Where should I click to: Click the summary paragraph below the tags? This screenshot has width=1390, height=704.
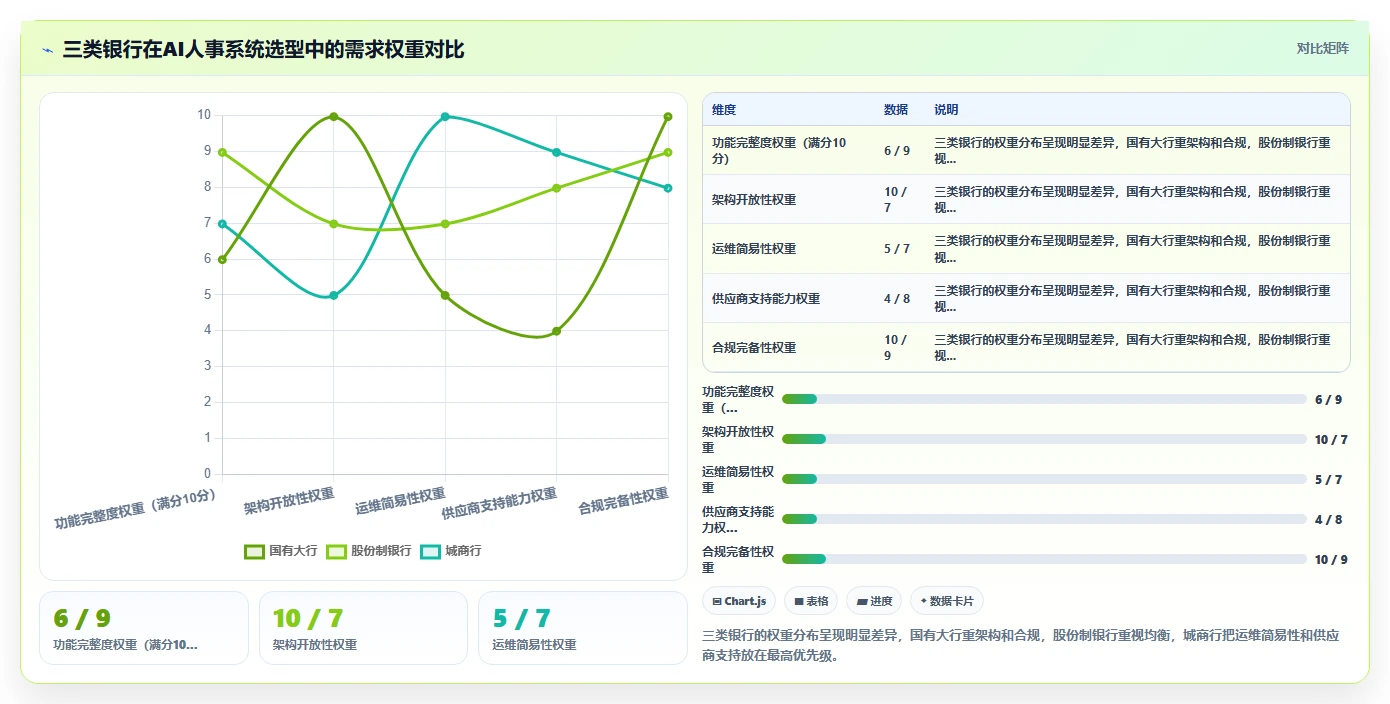point(1021,645)
